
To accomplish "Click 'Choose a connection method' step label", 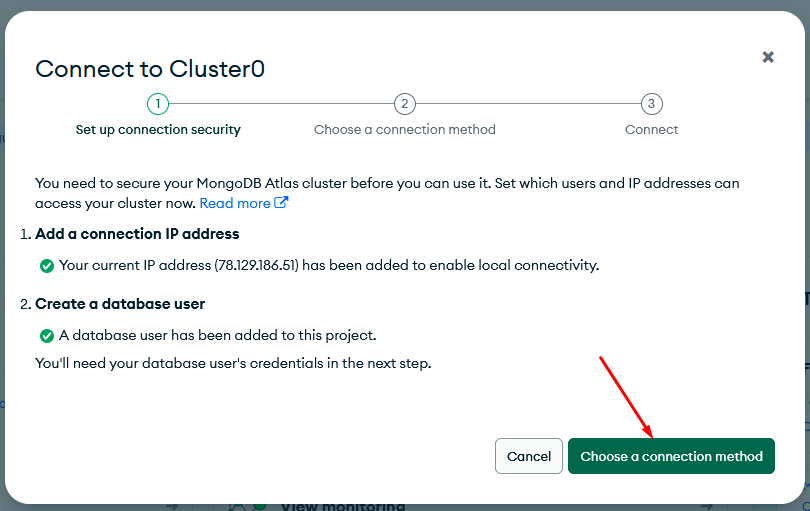I will pos(404,130).
